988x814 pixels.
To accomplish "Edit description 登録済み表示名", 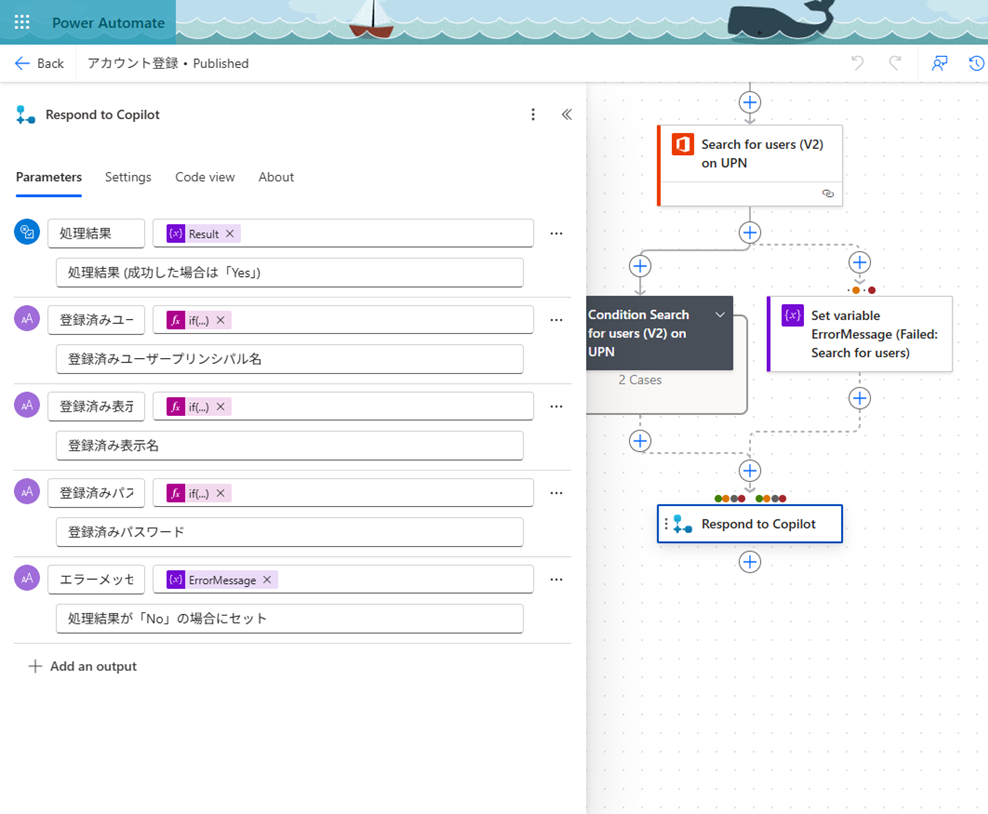I will [290, 445].
